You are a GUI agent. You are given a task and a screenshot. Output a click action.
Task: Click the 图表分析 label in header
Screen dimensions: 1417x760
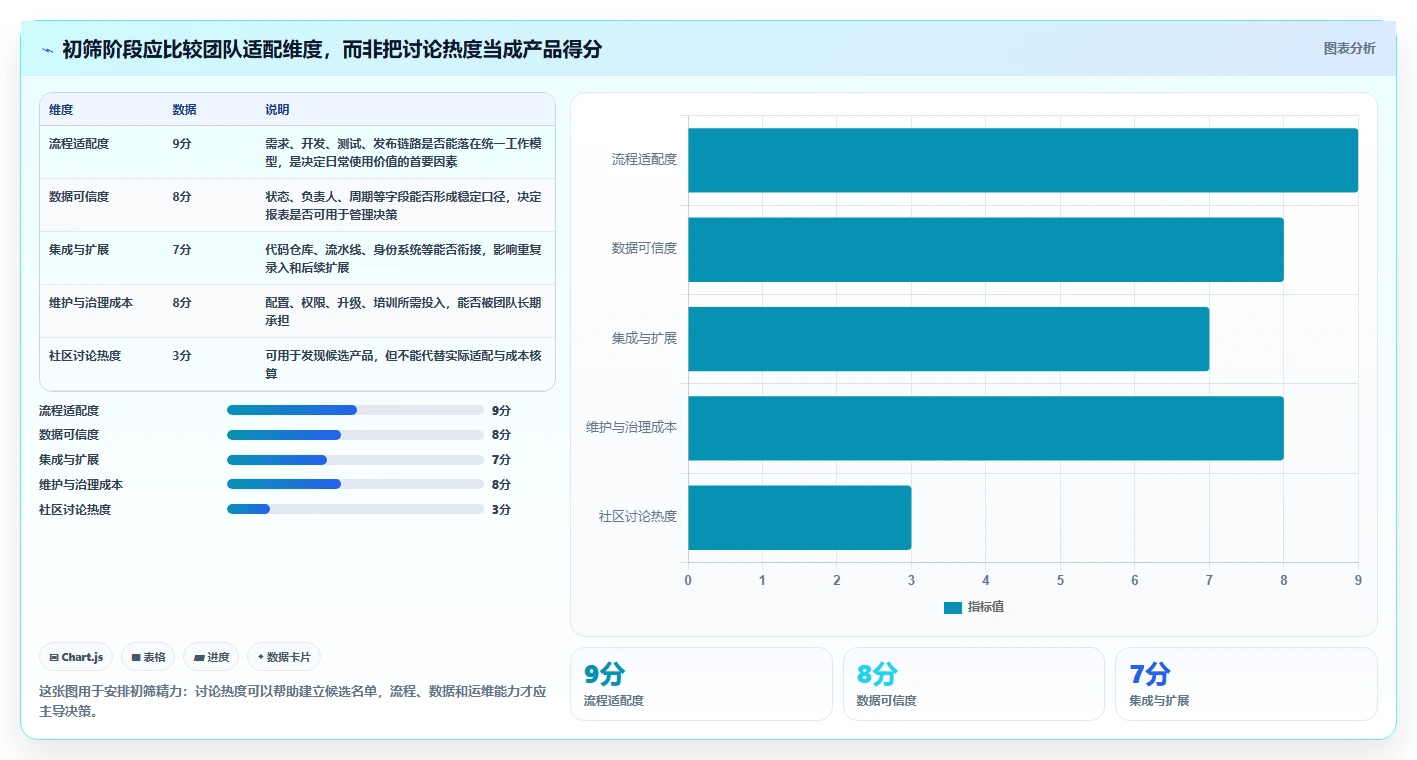click(x=1349, y=48)
